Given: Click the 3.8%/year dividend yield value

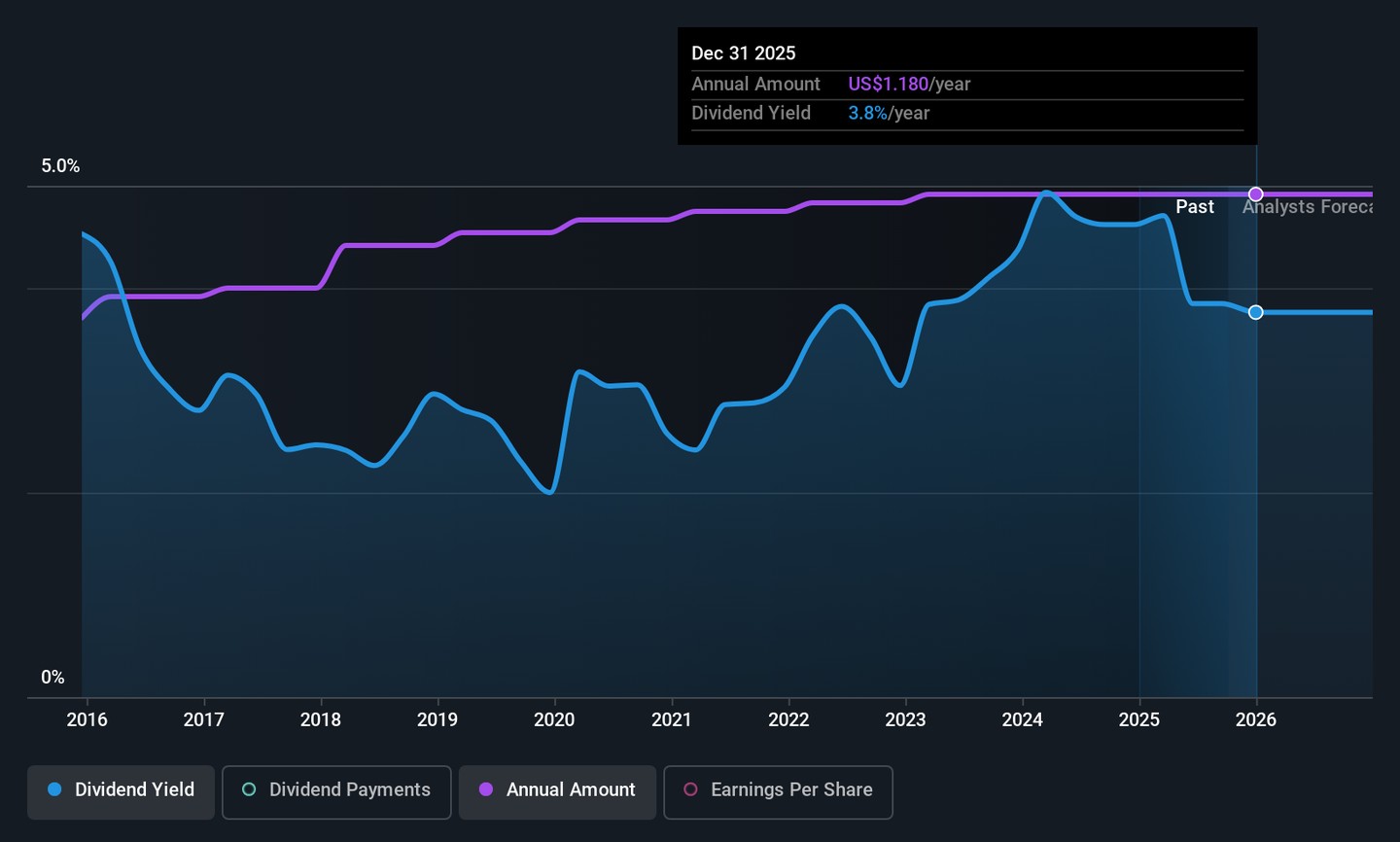Looking at the screenshot, I should point(889,114).
